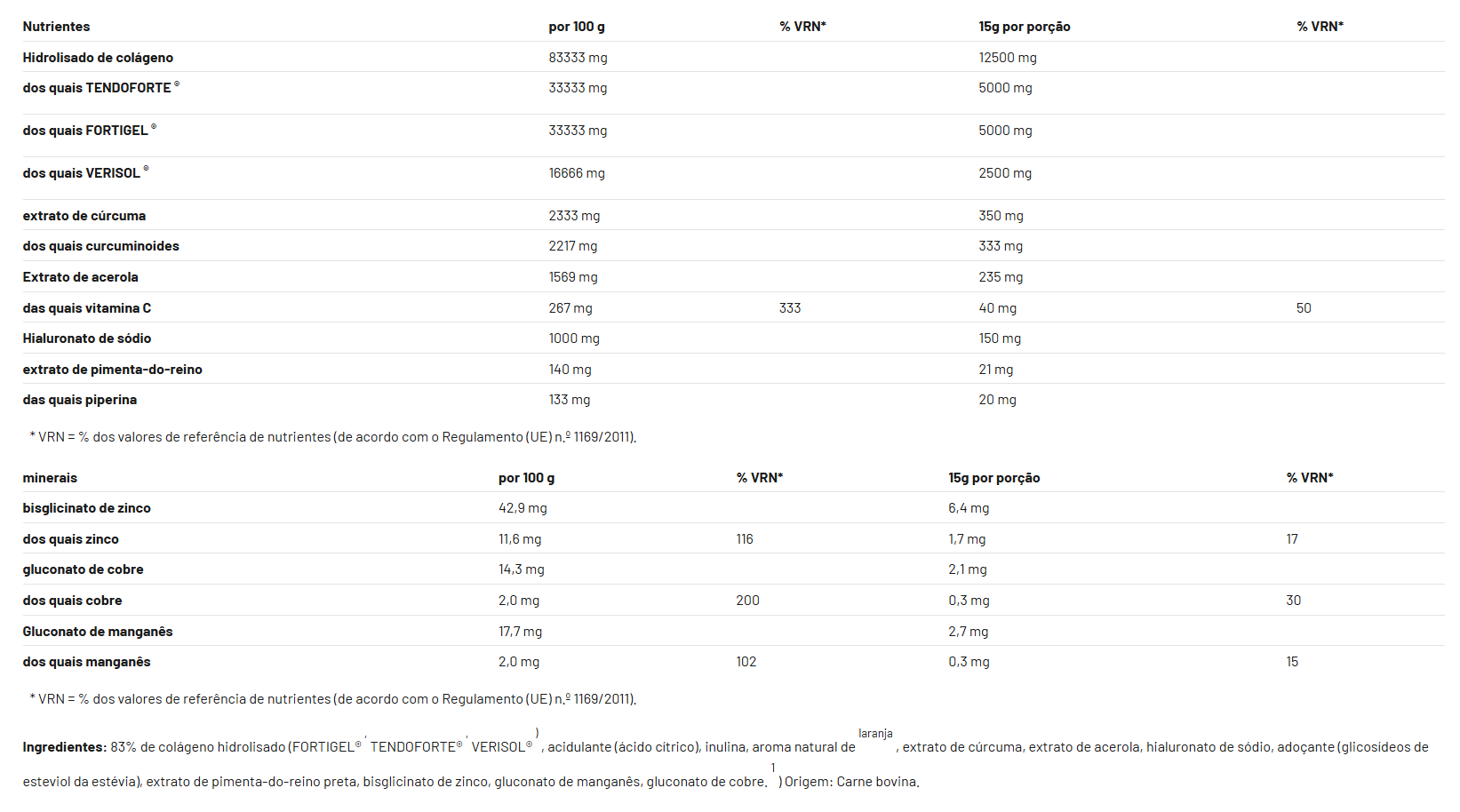This screenshot has width=1460, height=812.
Task: Click the bold 'Ingredientes:' label
Action: point(65,747)
